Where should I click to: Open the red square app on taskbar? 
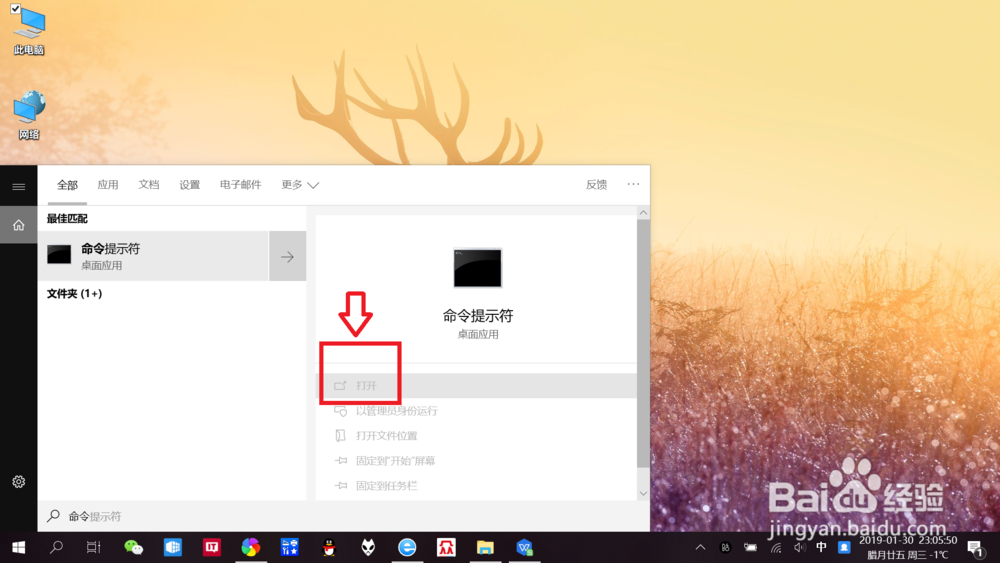(212, 547)
